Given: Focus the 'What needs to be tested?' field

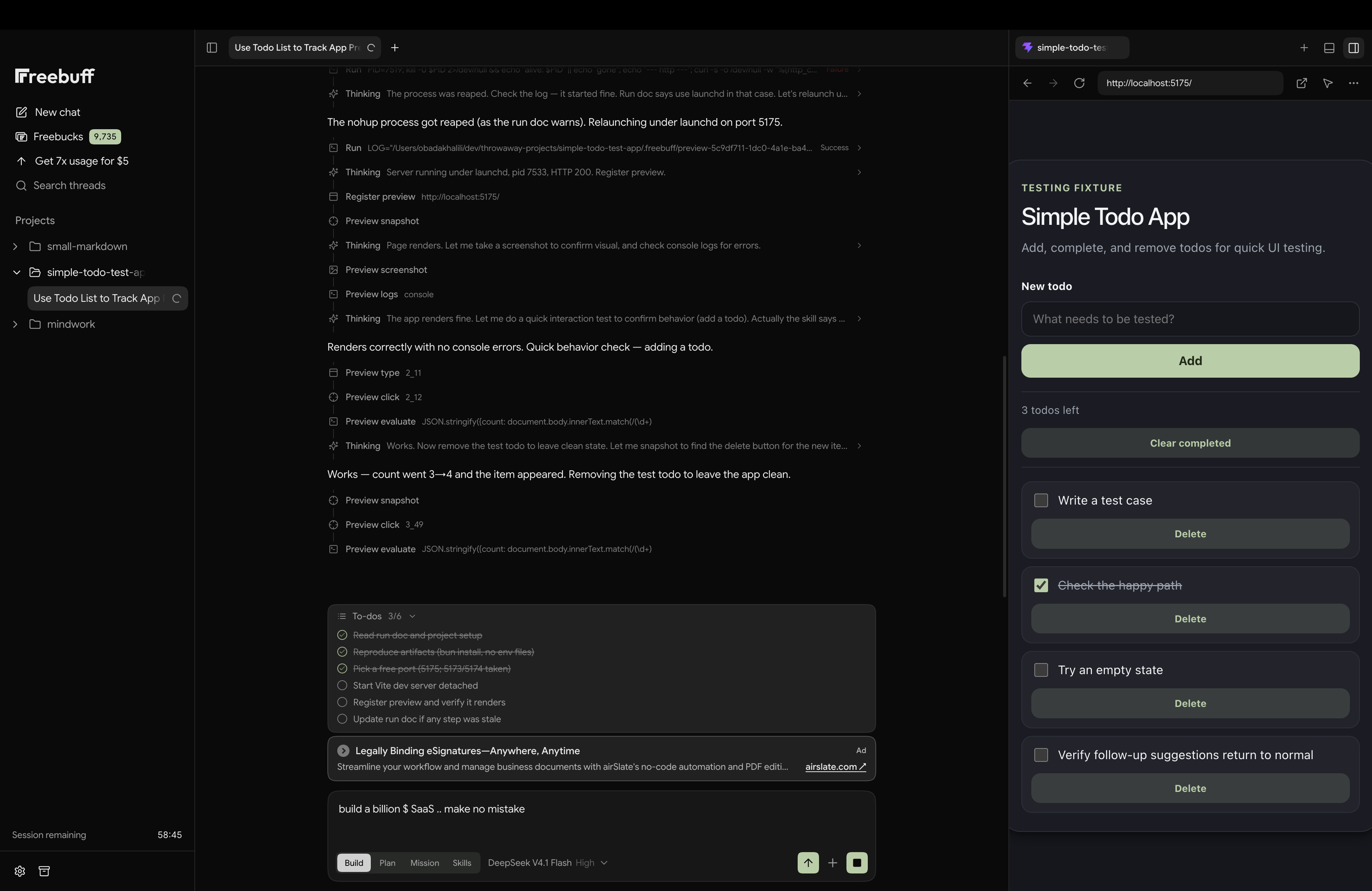Looking at the screenshot, I should 1191,319.
